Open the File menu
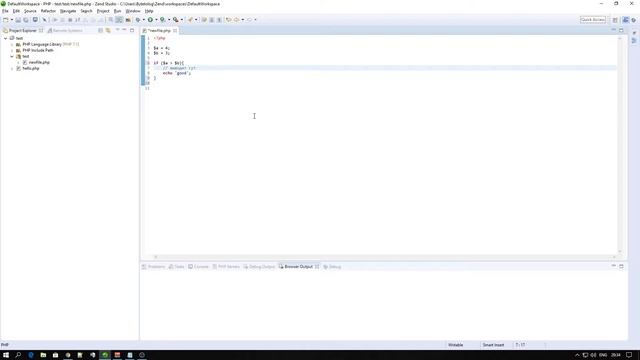 [5, 11]
